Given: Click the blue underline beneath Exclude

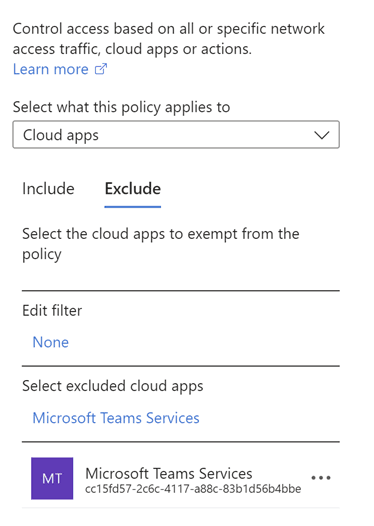Looking at the screenshot, I should pos(133,207).
